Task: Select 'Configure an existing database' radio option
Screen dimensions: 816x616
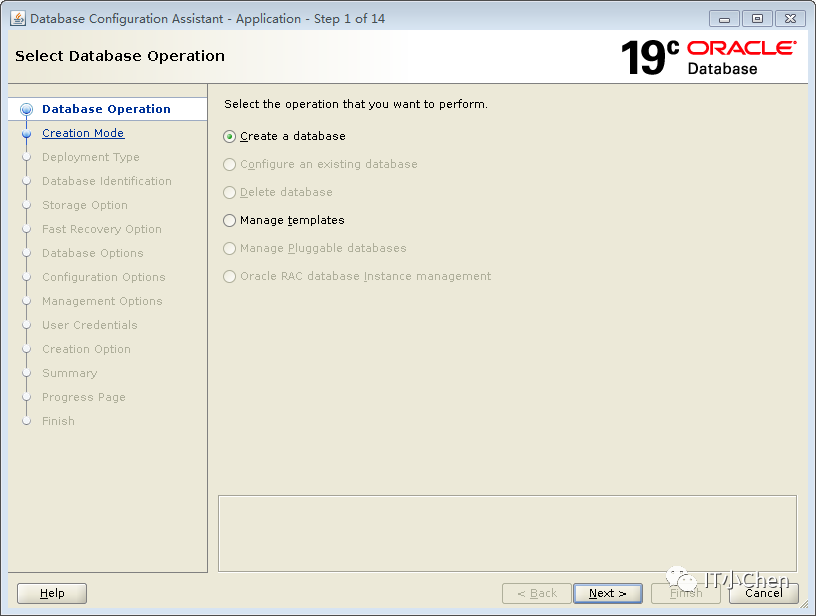Action: point(230,165)
